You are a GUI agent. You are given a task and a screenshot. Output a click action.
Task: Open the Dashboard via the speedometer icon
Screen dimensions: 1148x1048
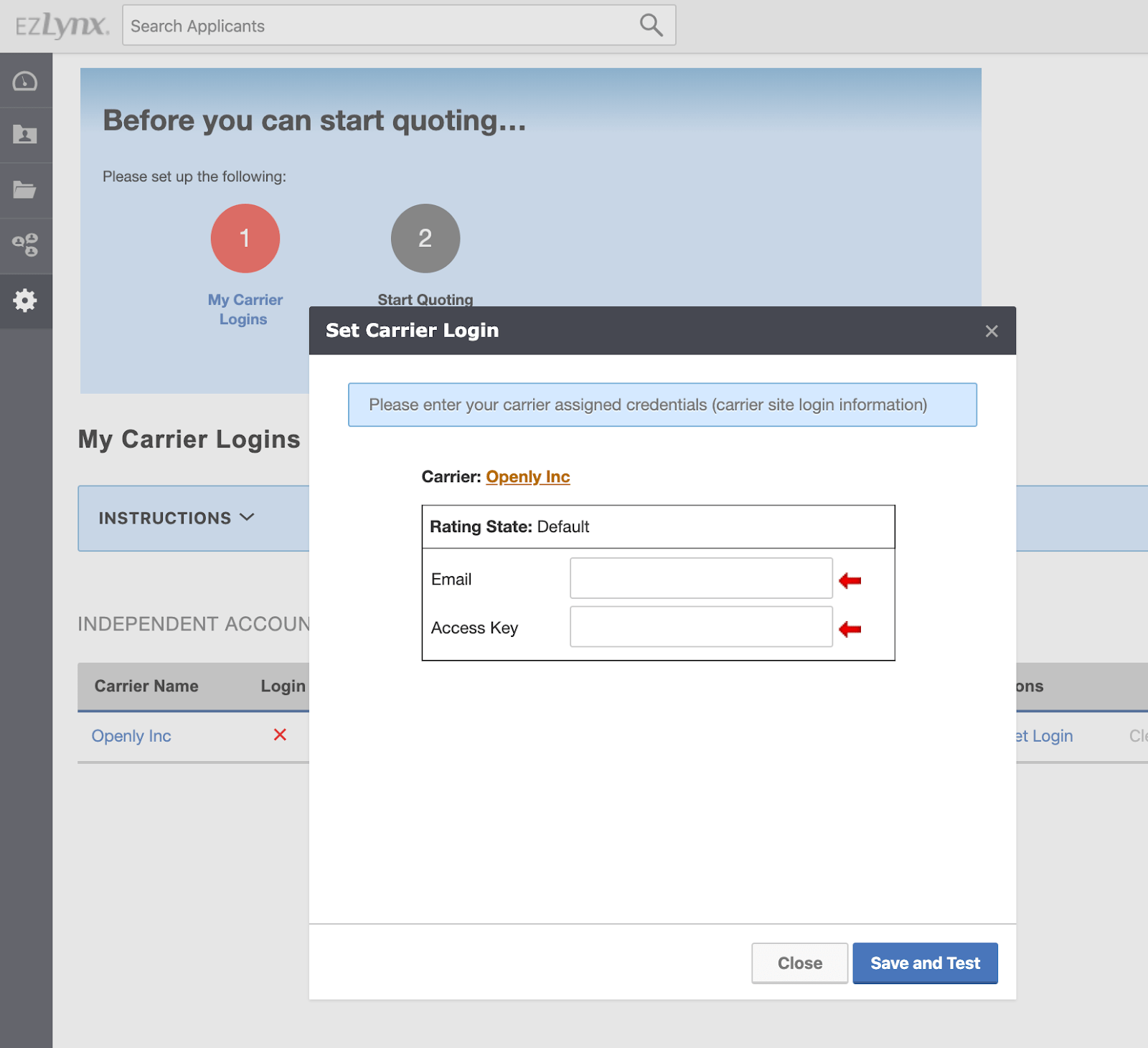pyautogui.click(x=26, y=81)
